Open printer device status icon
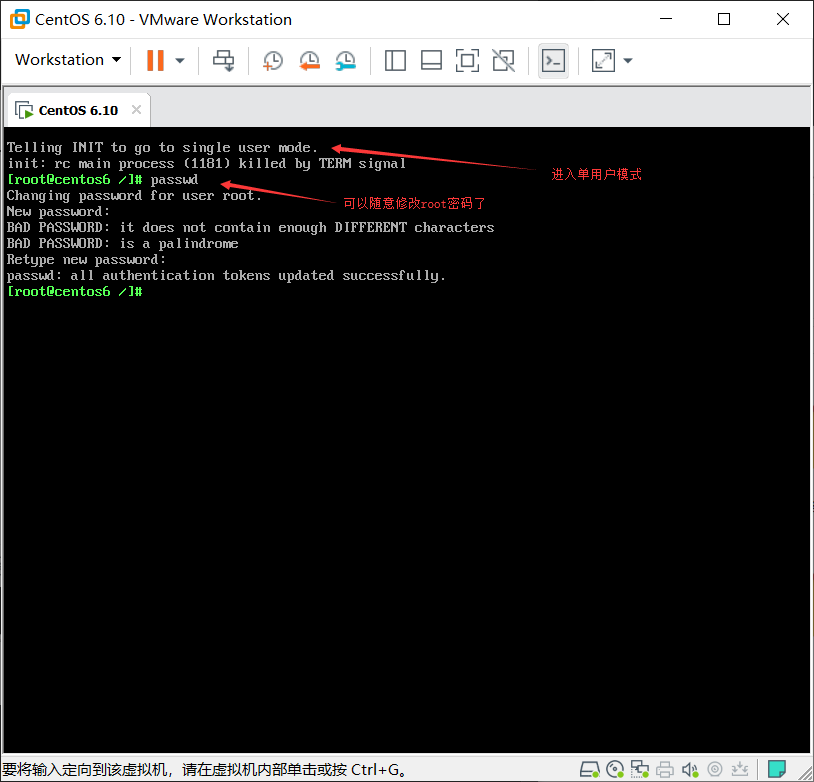The image size is (814, 782). tap(664, 769)
